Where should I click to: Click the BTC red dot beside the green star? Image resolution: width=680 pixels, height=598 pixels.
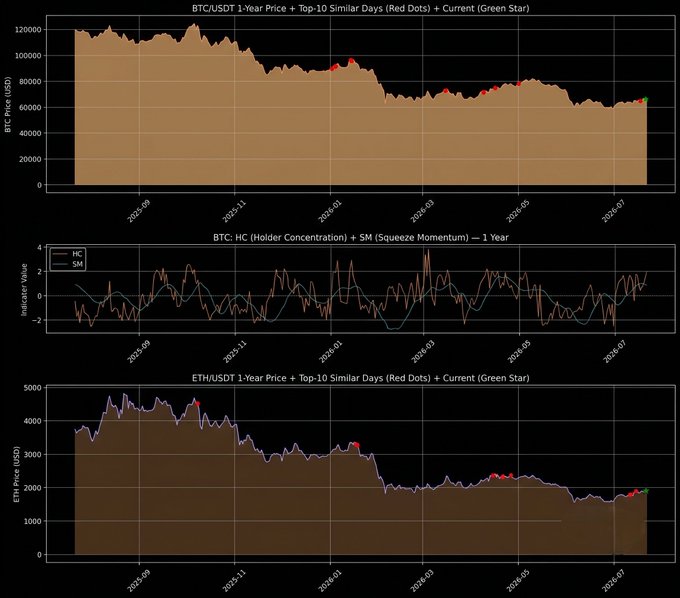point(640,101)
